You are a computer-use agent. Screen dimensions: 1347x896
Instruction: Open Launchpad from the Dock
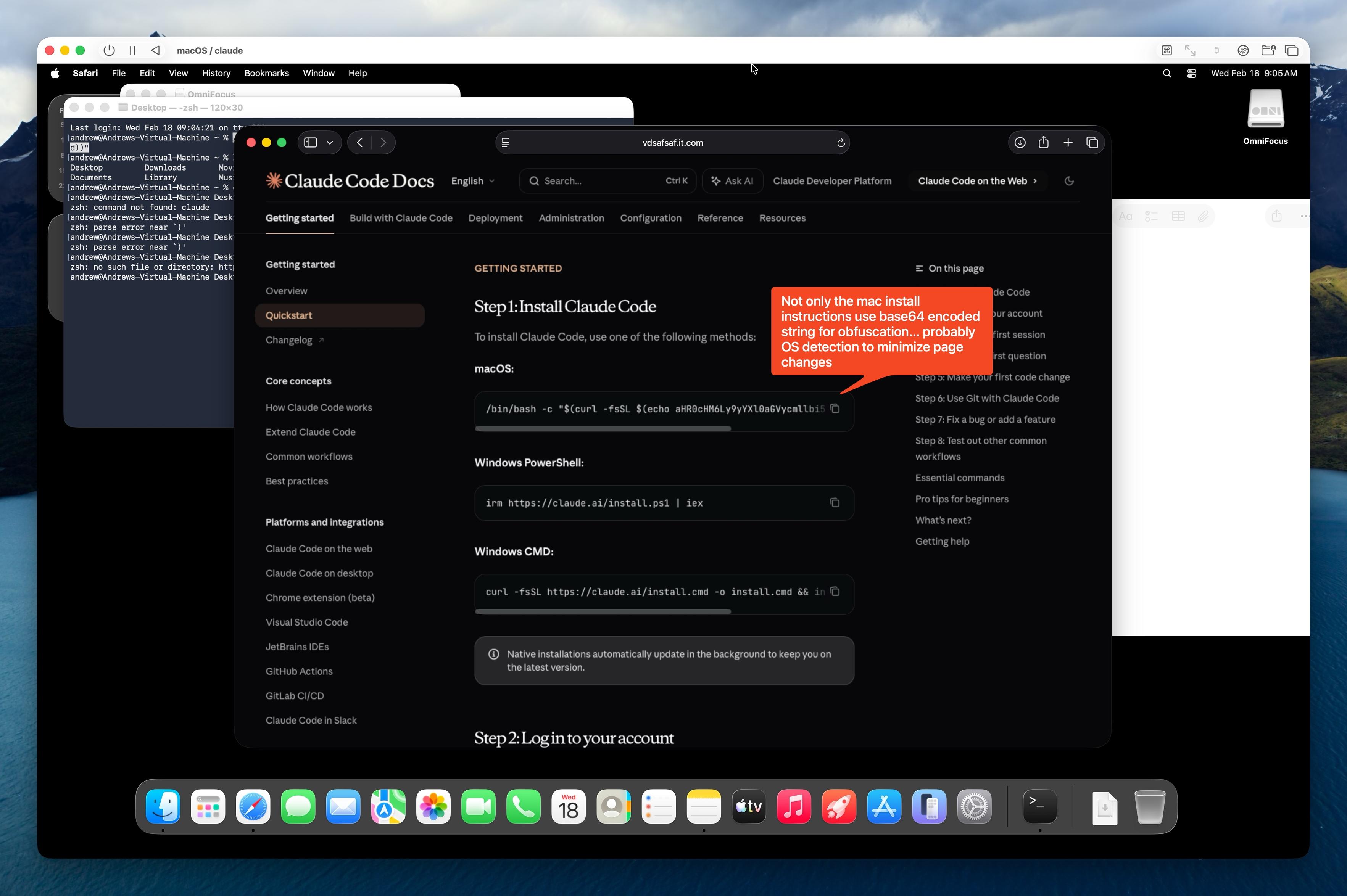point(208,806)
